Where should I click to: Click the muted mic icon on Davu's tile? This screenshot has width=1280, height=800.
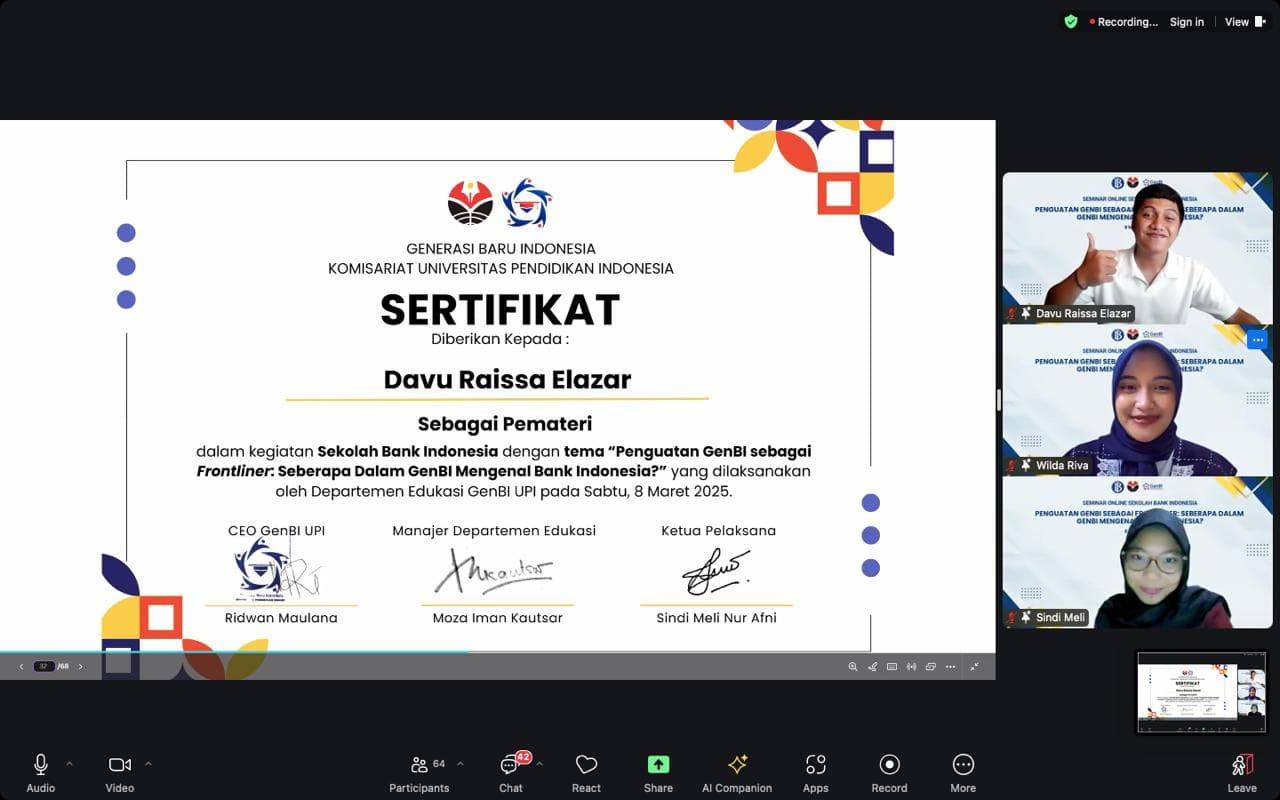(1012, 313)
